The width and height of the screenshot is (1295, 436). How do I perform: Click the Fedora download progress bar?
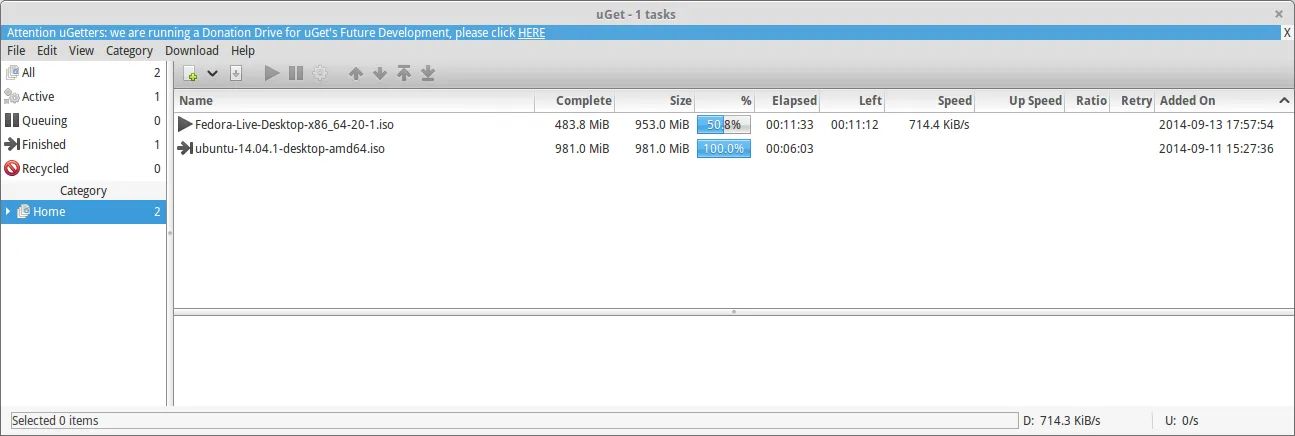tap(723, 125)
